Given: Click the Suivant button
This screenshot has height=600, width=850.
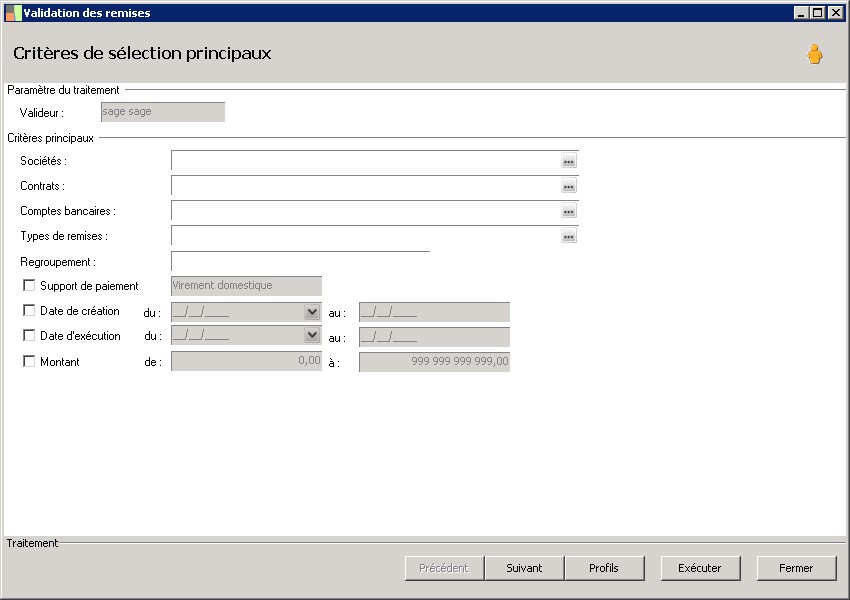Looking at the screenshot, I should (524, 568).
